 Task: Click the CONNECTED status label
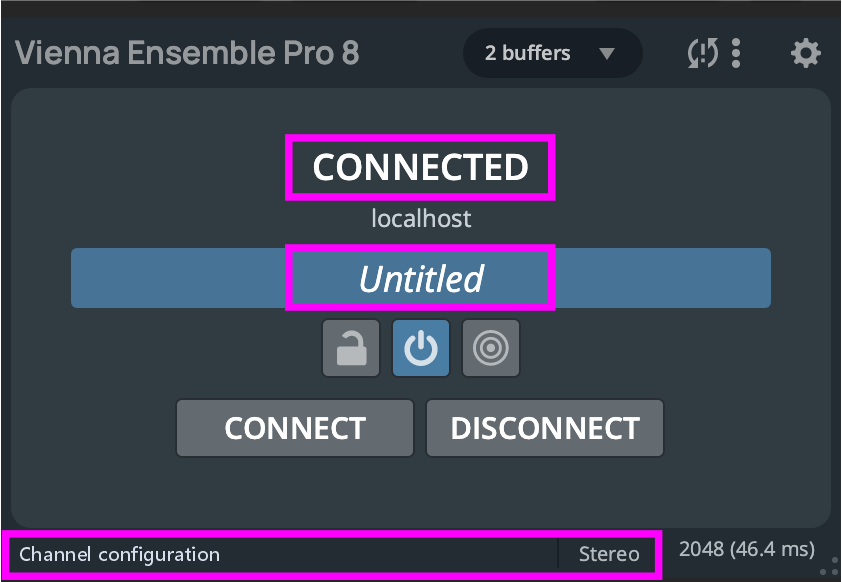(420, 168)
